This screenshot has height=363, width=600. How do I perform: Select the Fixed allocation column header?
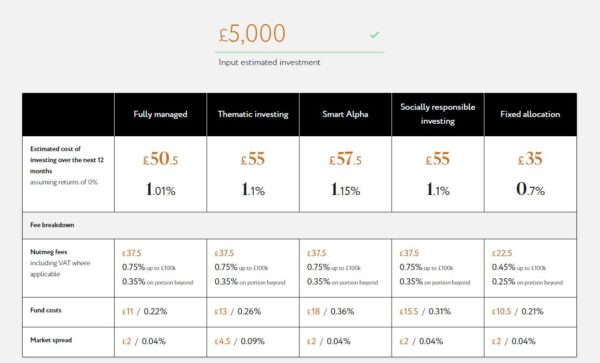pos(530,114)
